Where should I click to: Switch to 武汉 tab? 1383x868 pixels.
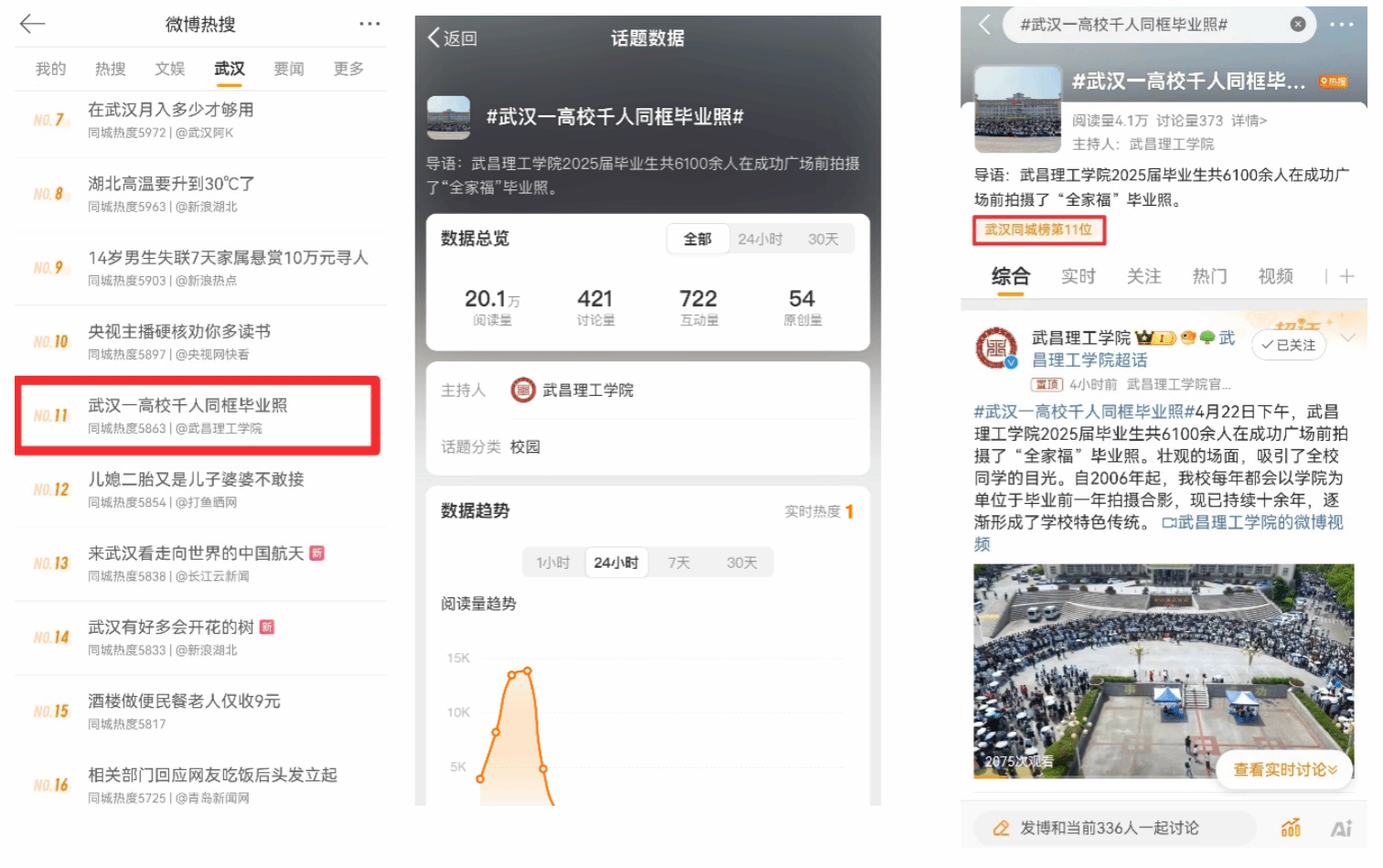(230, 69)
